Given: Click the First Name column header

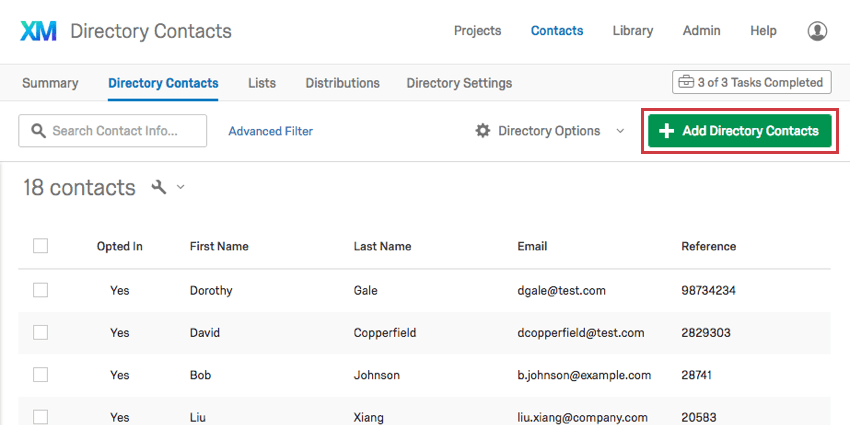Looking at the screenshot, I should tap(219, 246).
